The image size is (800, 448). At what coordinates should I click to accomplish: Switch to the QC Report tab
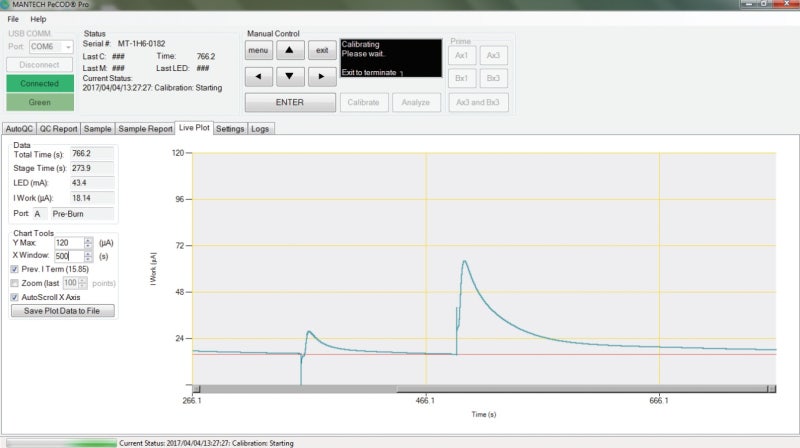coord(59,129)
